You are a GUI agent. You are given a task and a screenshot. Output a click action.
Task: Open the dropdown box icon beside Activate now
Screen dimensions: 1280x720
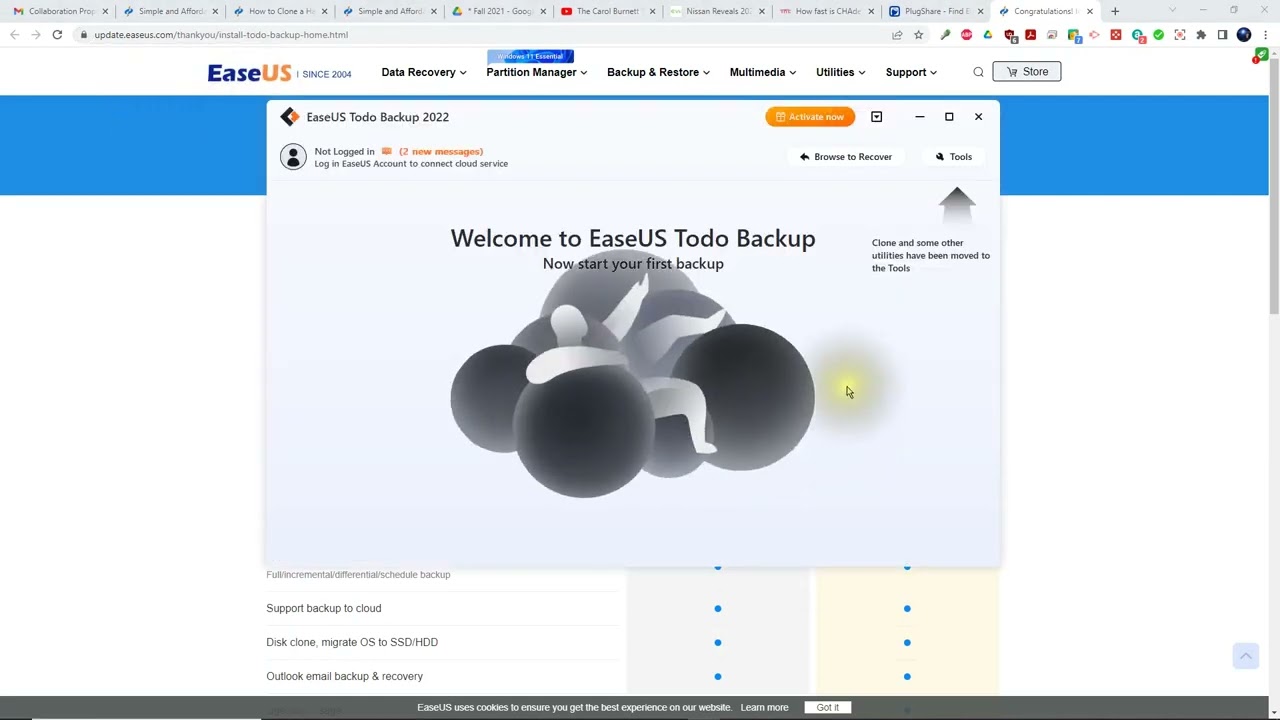pos(876,117)
